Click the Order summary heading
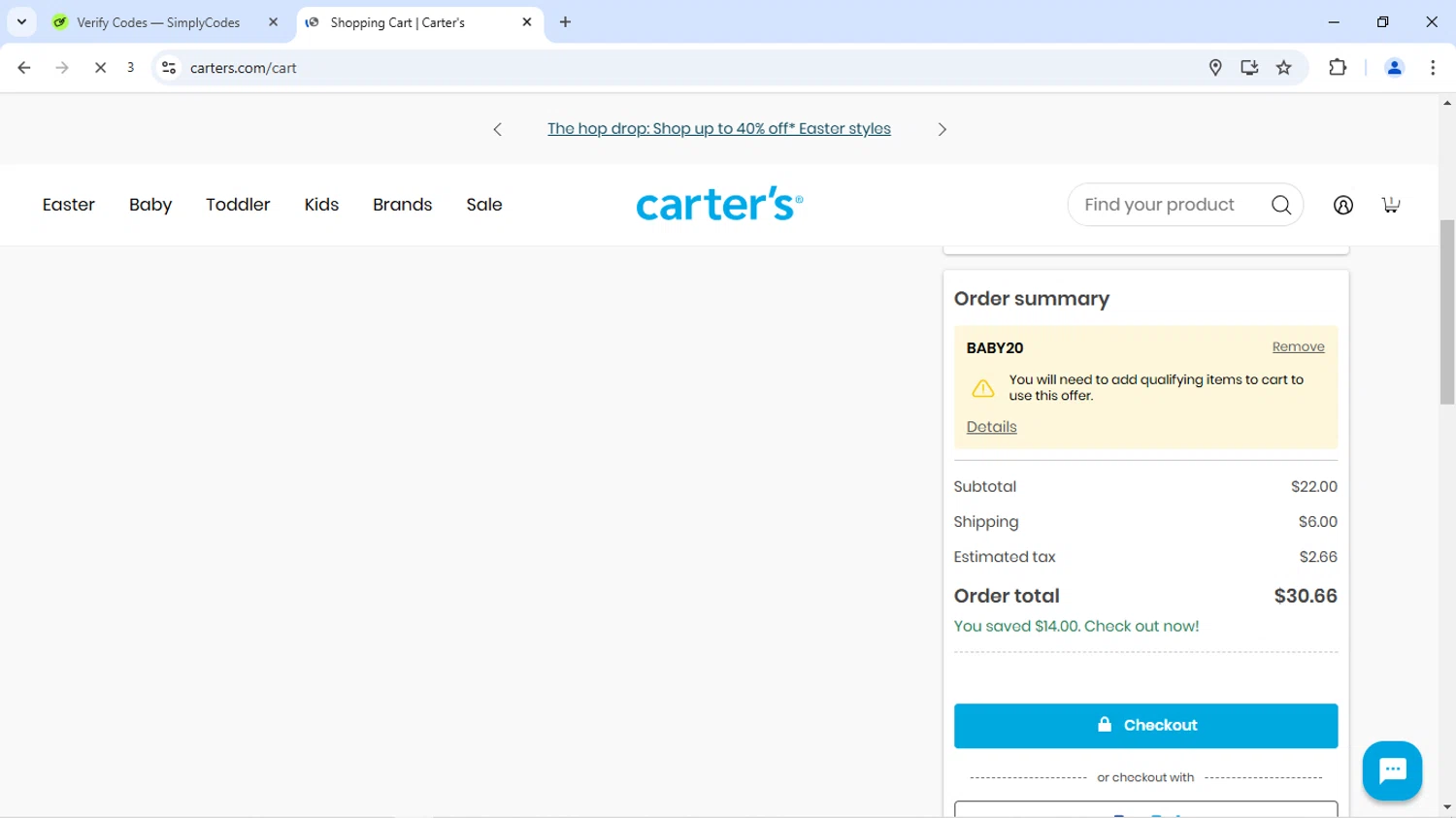 click(1032, 299)
